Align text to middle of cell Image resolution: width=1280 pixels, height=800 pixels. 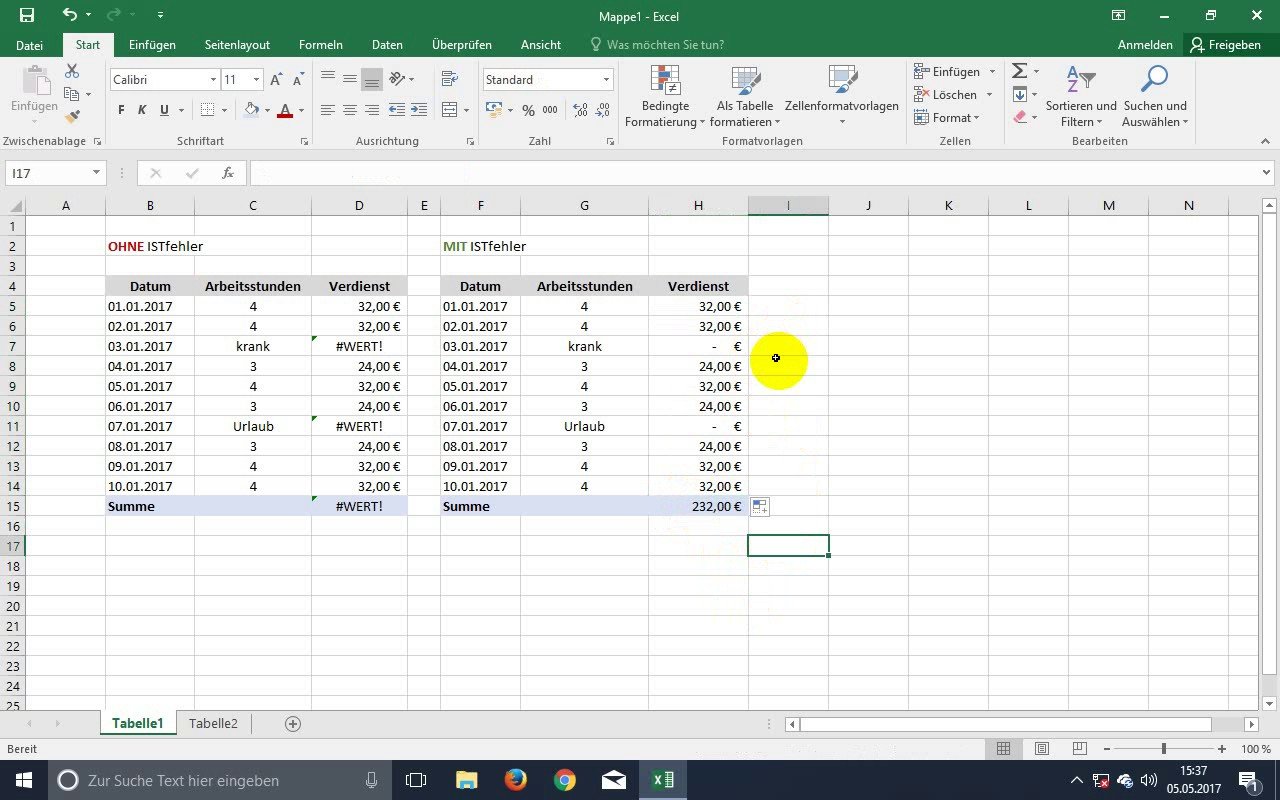(x=350, y=79)
